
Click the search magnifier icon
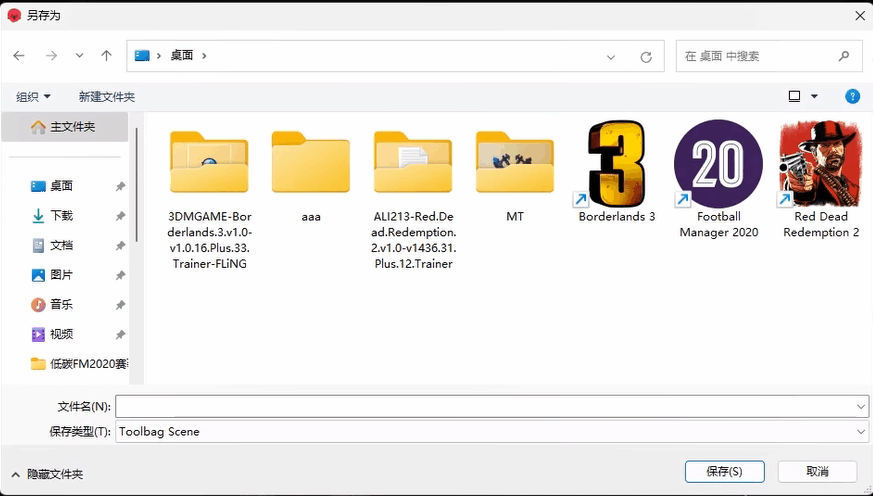pyautogui.click(x=843, y=56)
